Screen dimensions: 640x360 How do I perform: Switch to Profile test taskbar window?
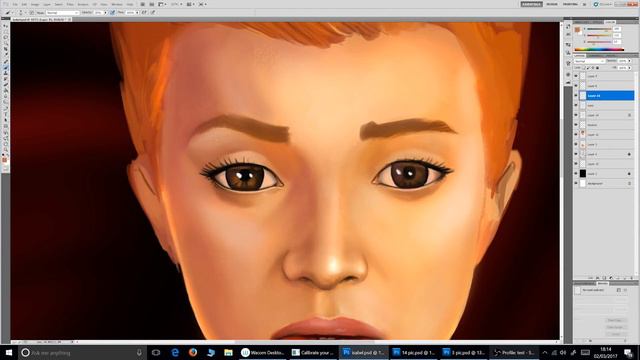point(514,352)
